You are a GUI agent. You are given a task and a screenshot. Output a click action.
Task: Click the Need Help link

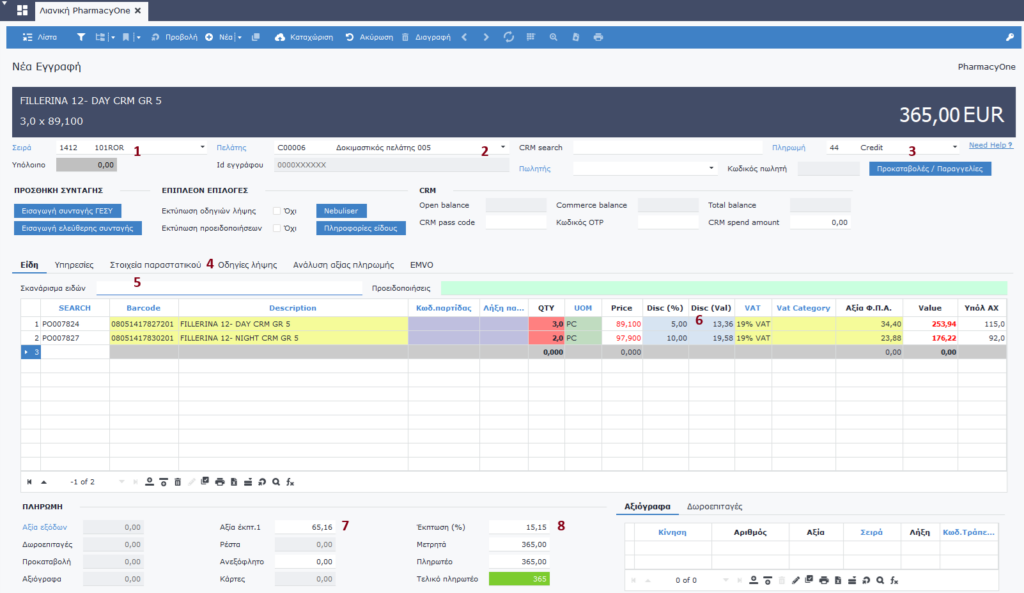coord(990,146)
